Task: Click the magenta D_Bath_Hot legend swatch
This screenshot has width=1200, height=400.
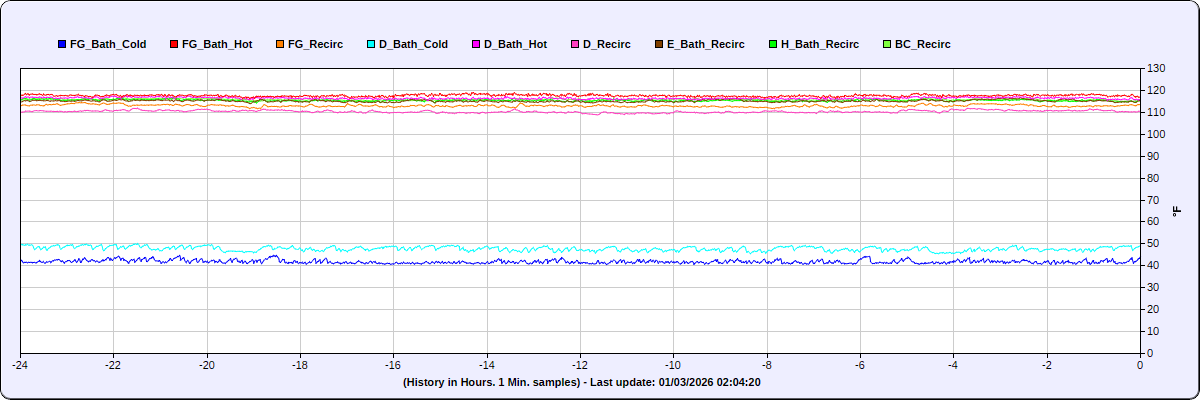Action: coord(476,45)
